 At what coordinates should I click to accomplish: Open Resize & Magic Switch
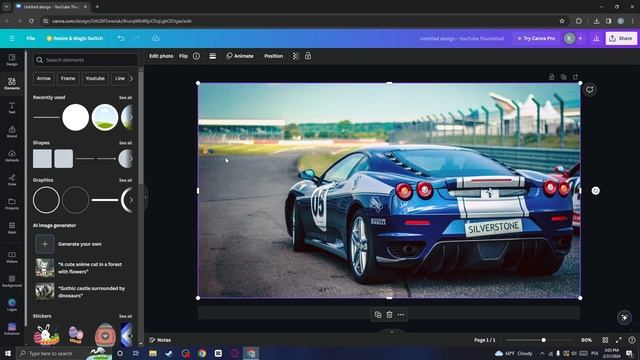pyautogui.click(x=75, y=38)
